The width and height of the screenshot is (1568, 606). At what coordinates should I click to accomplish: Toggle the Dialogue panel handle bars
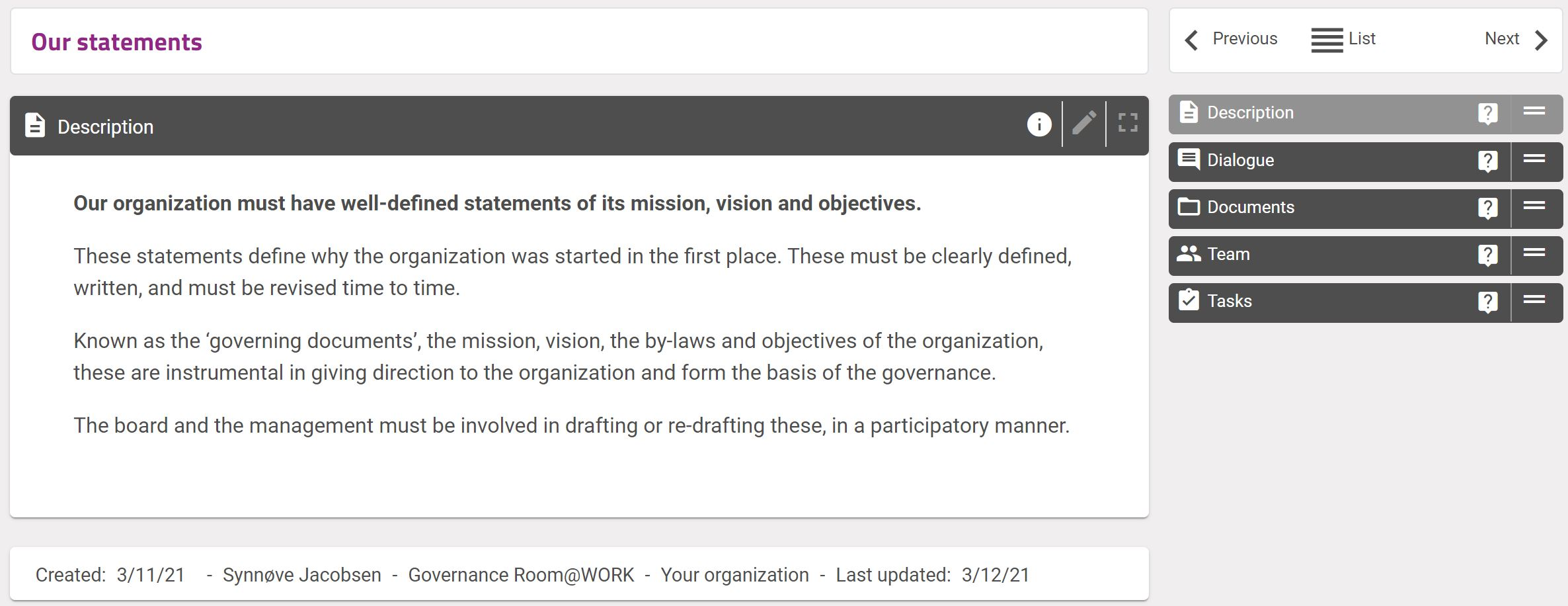pos(1534,159)
